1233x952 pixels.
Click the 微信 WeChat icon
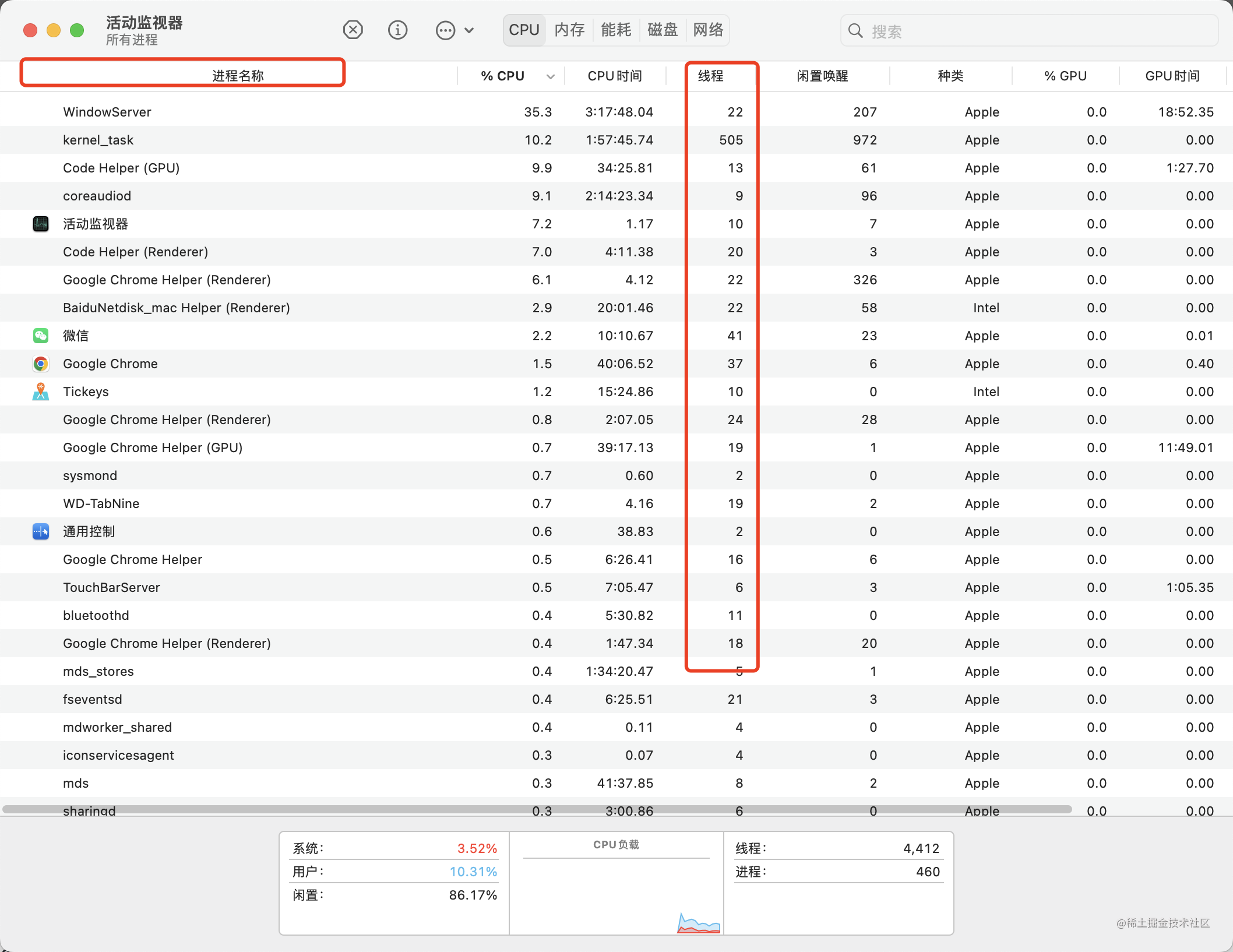tap(41, 336)
